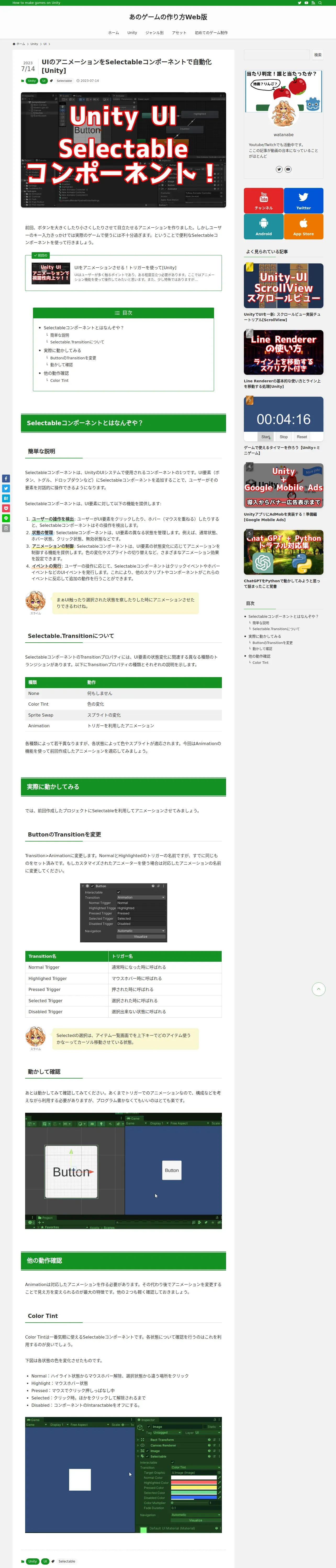Open ホーム in the main navigation
Viewport: 336px width, 1568px height.
click(x=113, y=33)
